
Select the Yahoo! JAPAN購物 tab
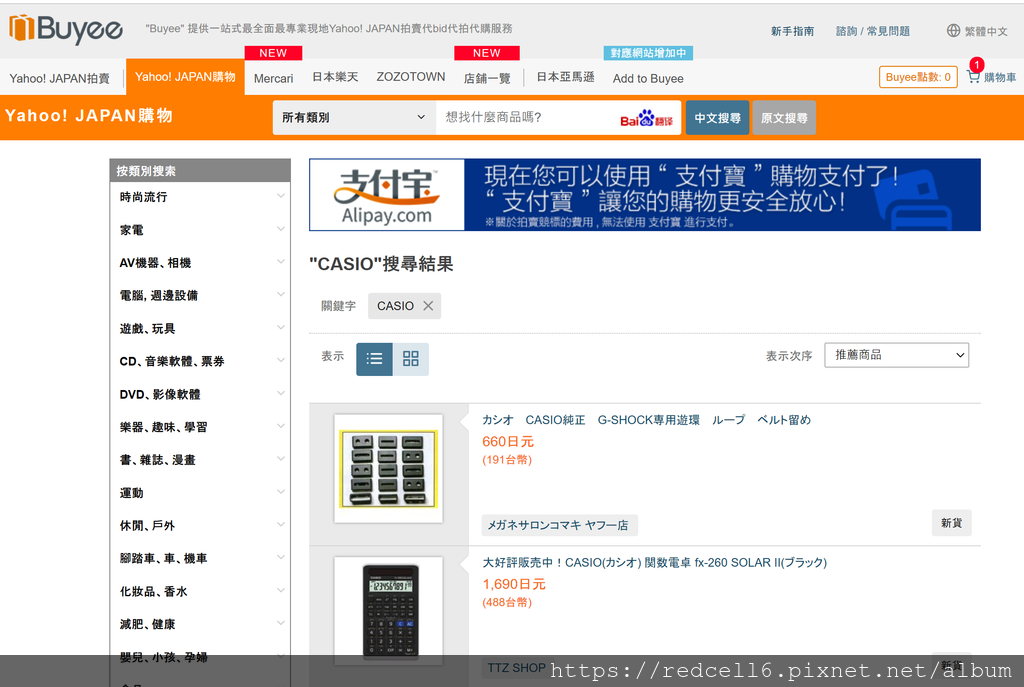click(x=185, y=77)
